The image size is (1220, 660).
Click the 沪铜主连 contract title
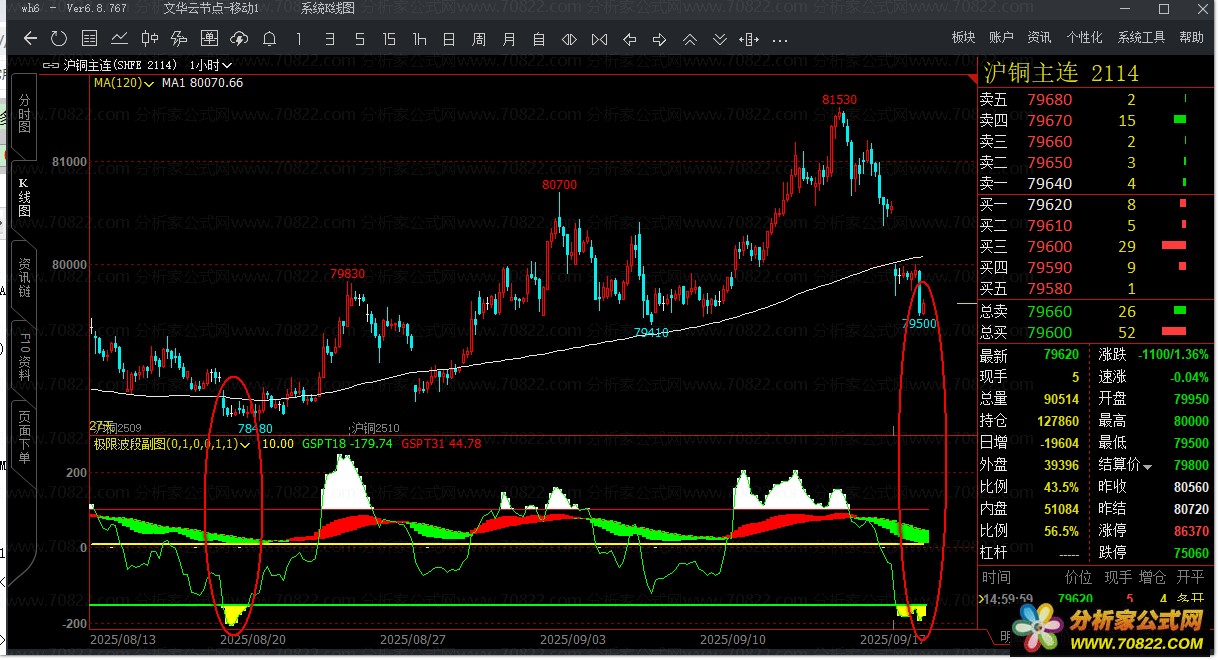(1031, 73)
